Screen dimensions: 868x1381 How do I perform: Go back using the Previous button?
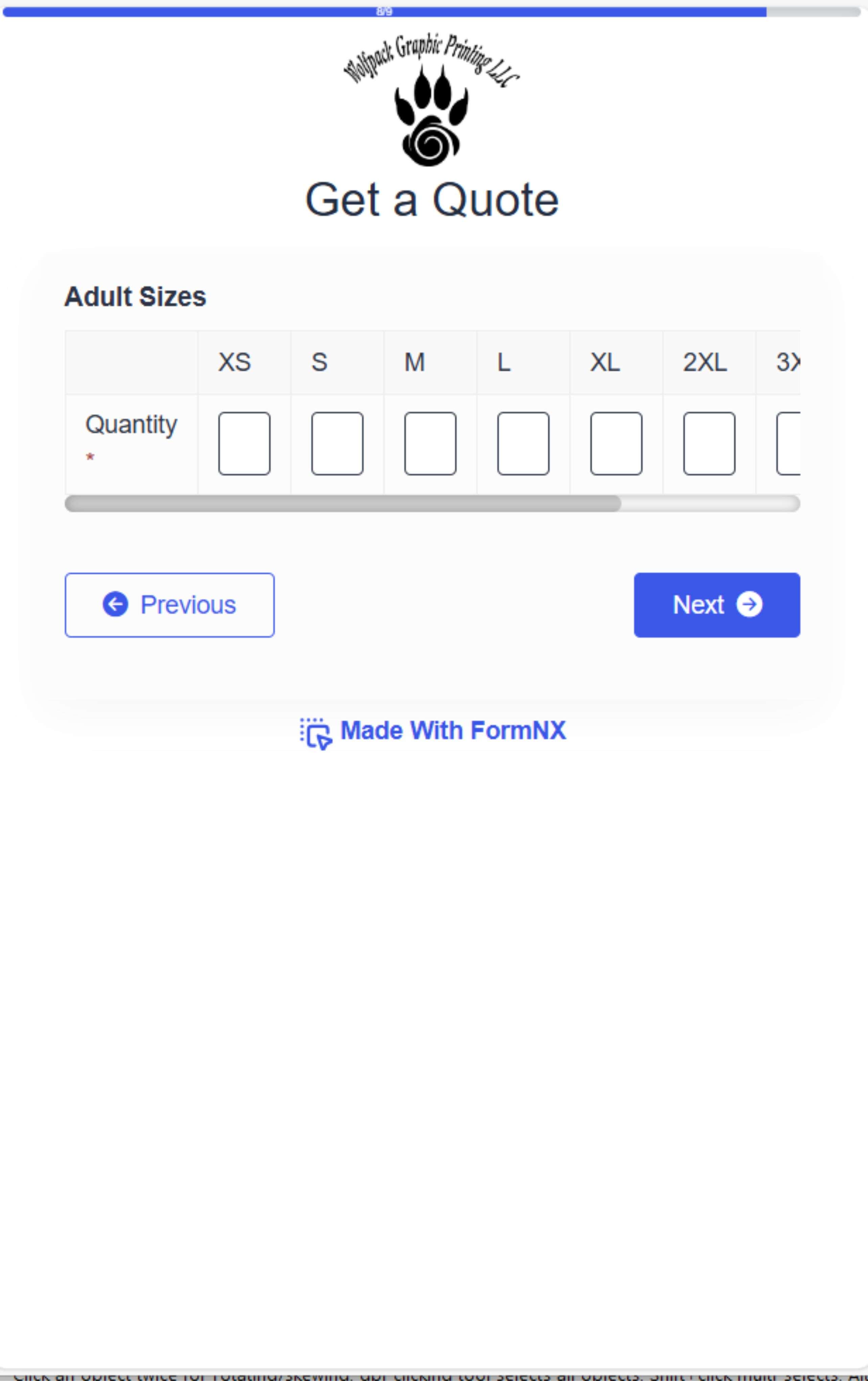tap(170, 604)
